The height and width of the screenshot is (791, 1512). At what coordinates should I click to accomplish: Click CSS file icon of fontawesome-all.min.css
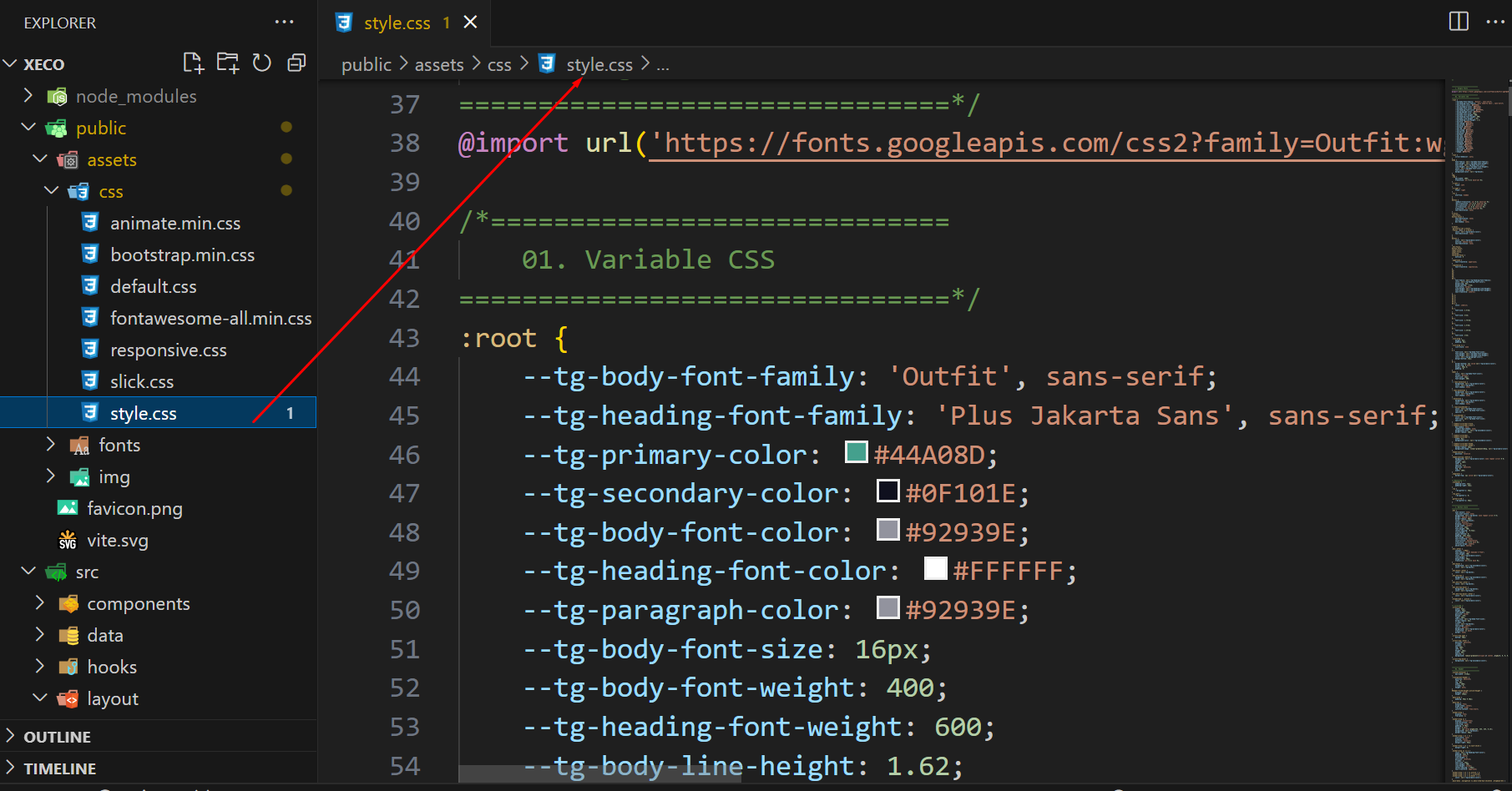tap(90, 318)
